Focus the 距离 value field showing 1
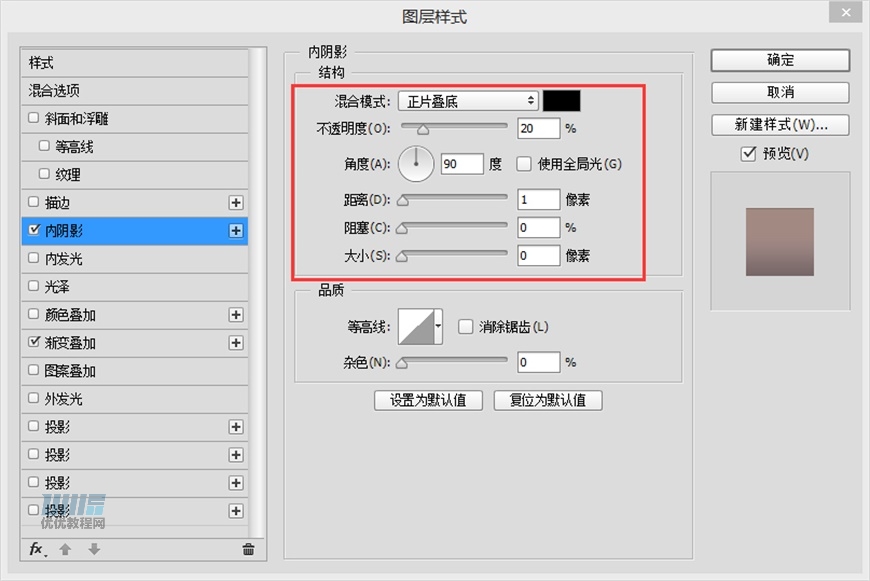870x581 pixels. (x=538, y=199)
